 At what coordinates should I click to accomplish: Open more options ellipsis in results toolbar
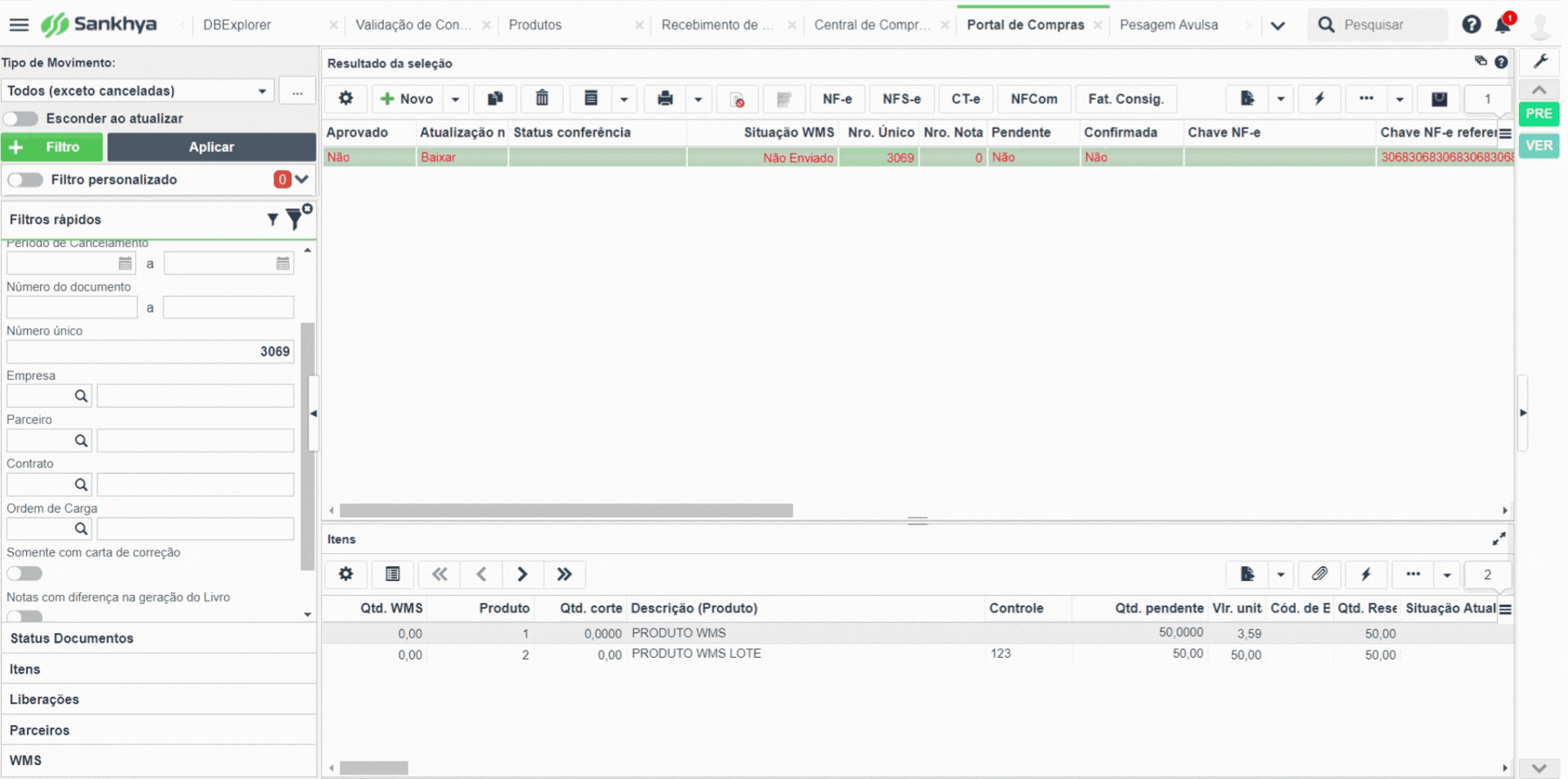[x=1366, y=99]
